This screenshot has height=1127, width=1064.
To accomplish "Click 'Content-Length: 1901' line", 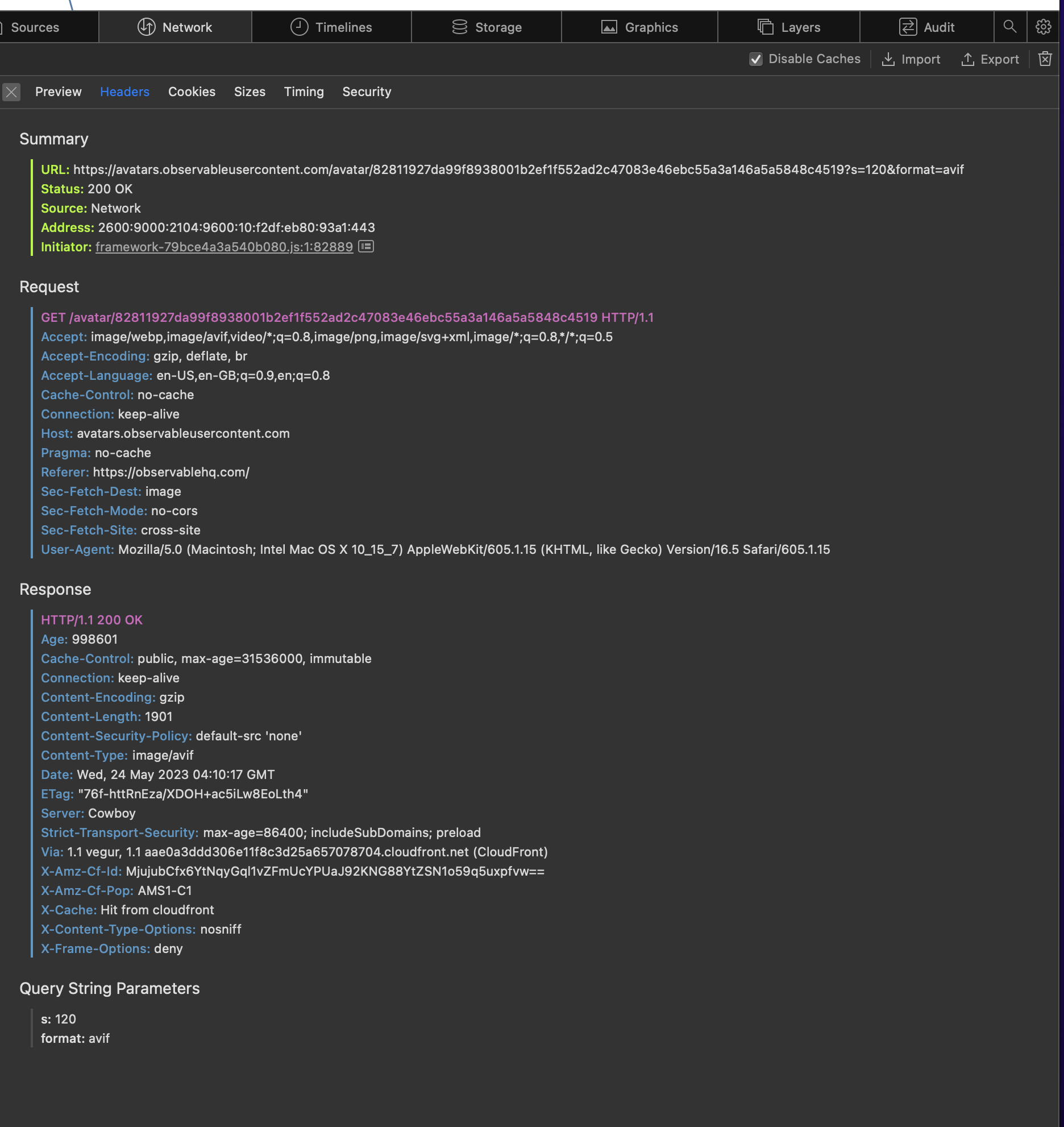I will point(106,716).
